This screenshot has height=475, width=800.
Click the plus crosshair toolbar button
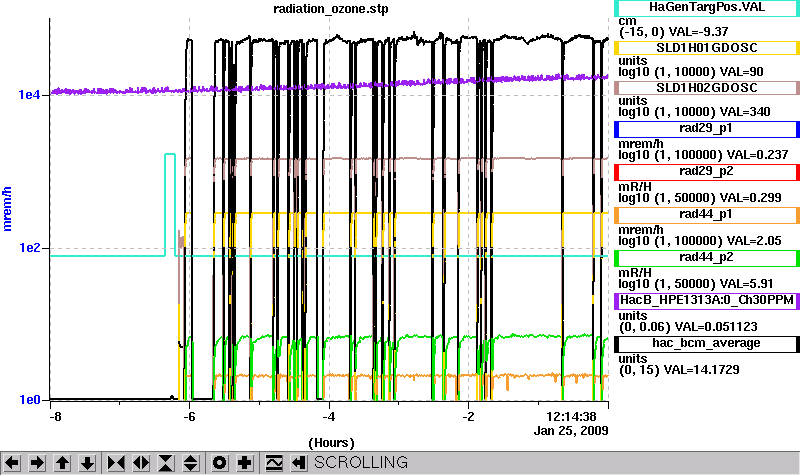[x=245, y=463]
